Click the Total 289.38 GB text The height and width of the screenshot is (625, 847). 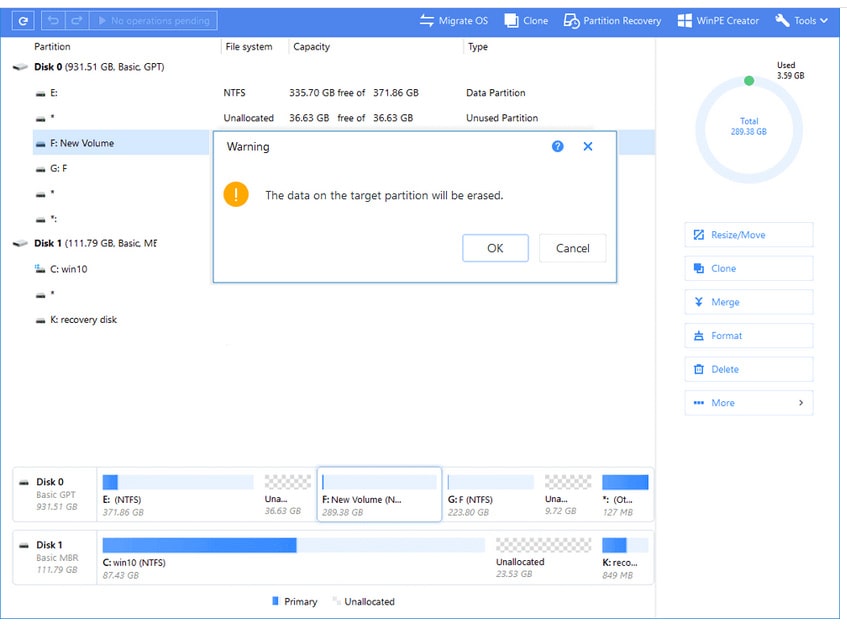[749, 126]
